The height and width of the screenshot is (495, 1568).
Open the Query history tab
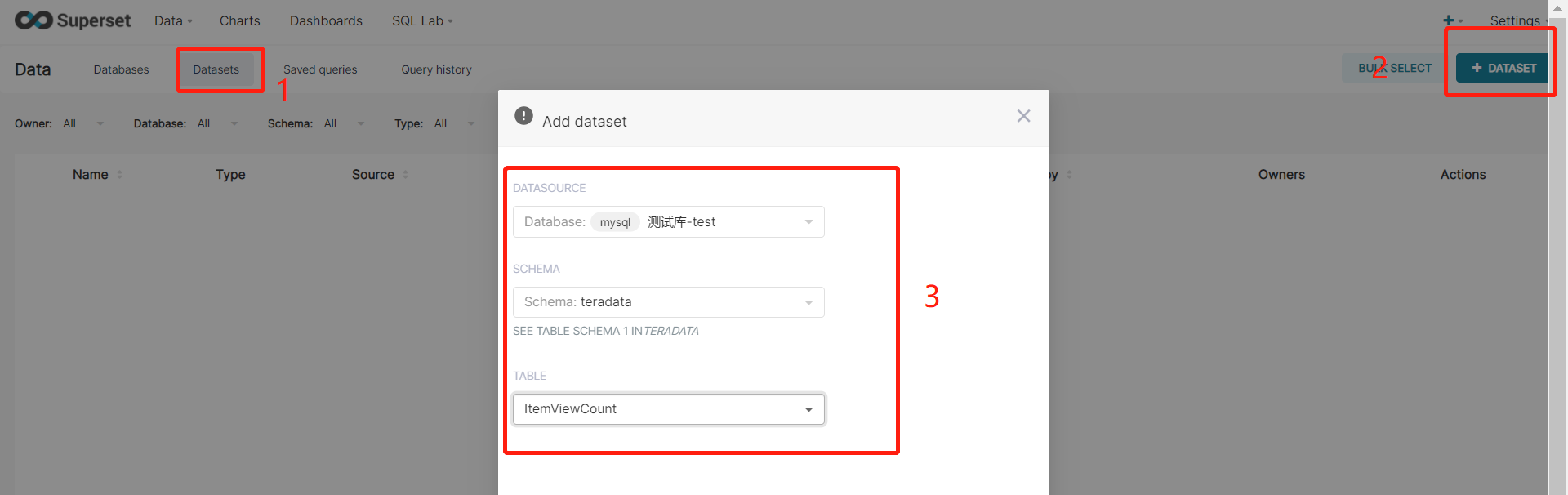pyautogui.click(x=436, y=69)
